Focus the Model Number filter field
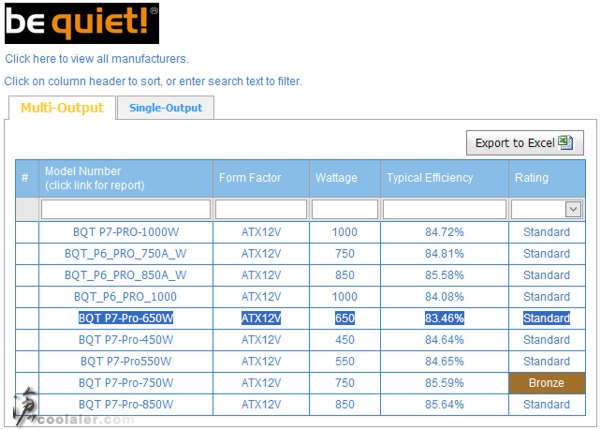This screenshot has width=600, height=430. click(126, 209)
